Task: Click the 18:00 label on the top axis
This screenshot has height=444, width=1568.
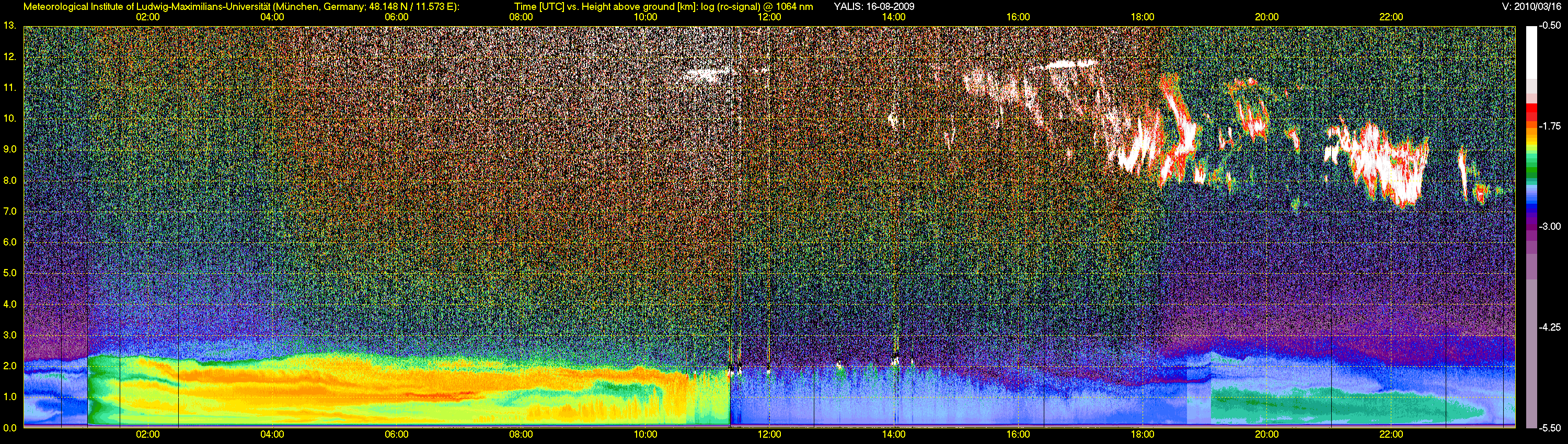Action: click(x=1143, y=17)
